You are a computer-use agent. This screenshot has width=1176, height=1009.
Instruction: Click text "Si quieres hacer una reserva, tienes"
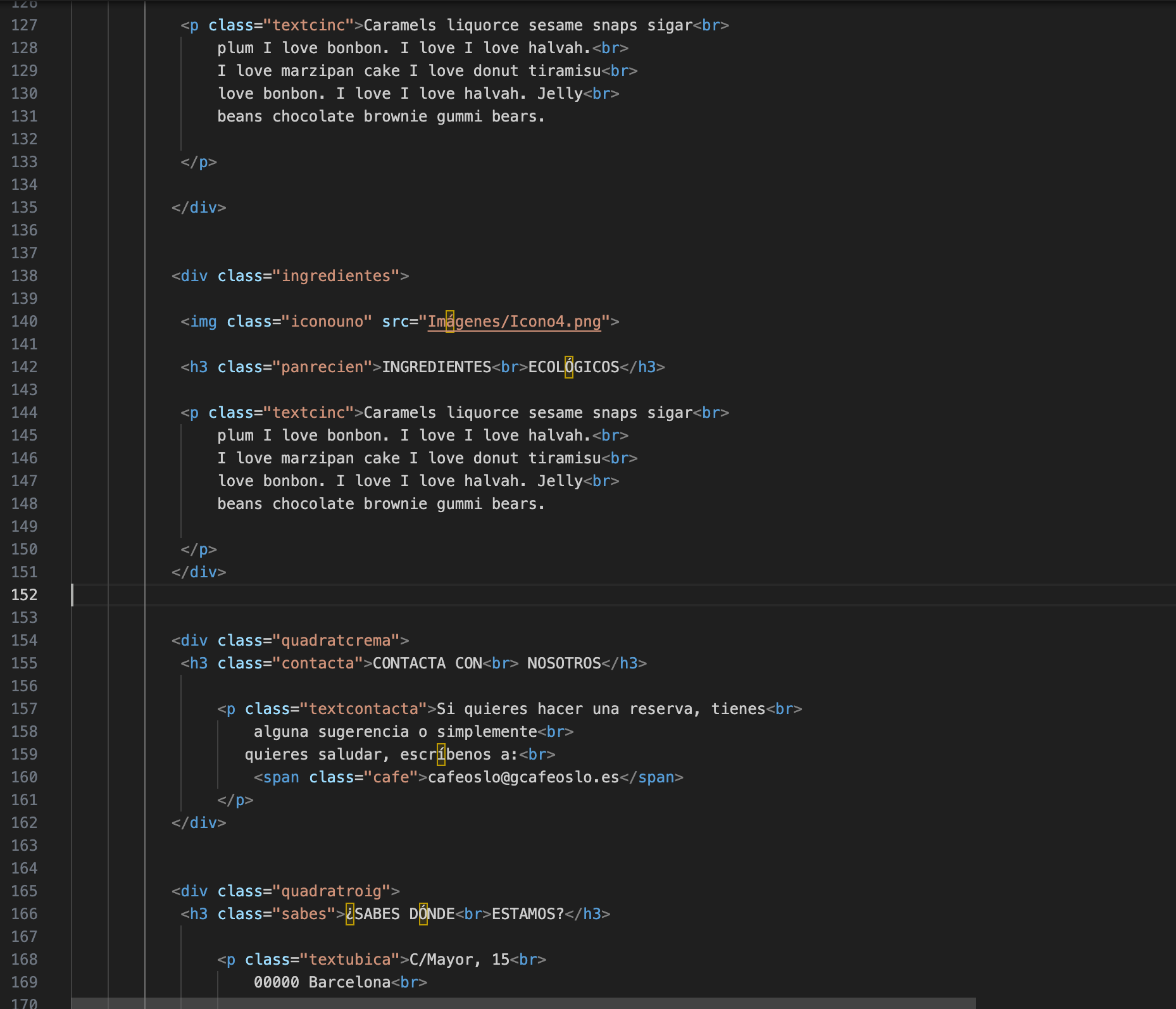(x=601, y=709)
